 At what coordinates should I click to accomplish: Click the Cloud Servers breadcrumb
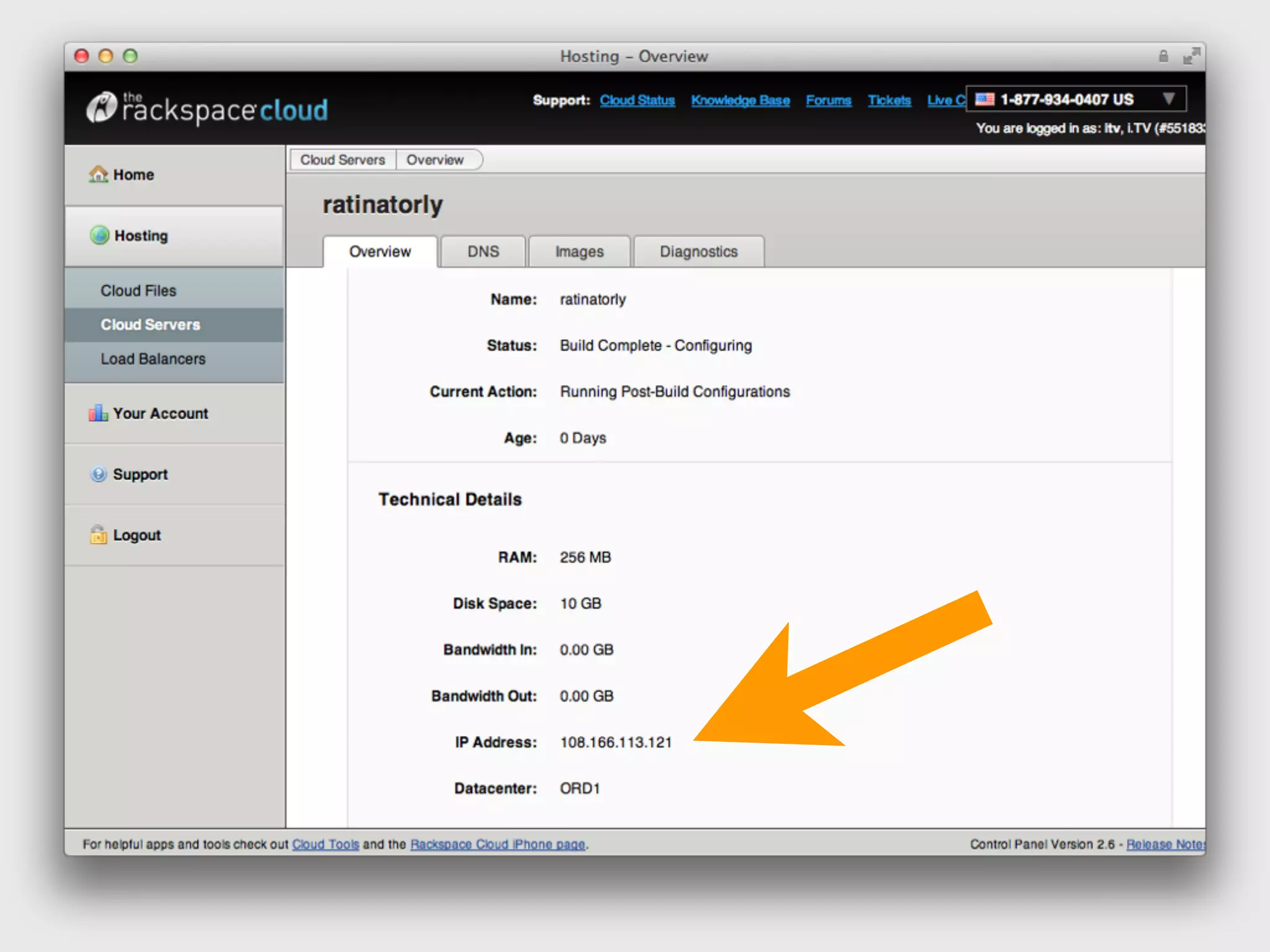click(342, 160)
